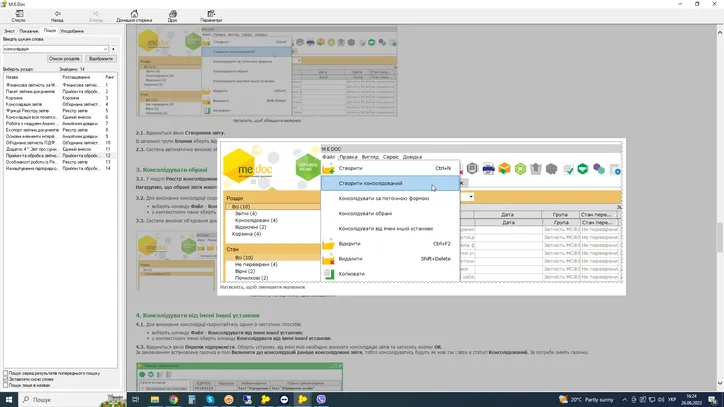
Task: Open Viber from the Windows taskbar
Action: pos(321,399)
